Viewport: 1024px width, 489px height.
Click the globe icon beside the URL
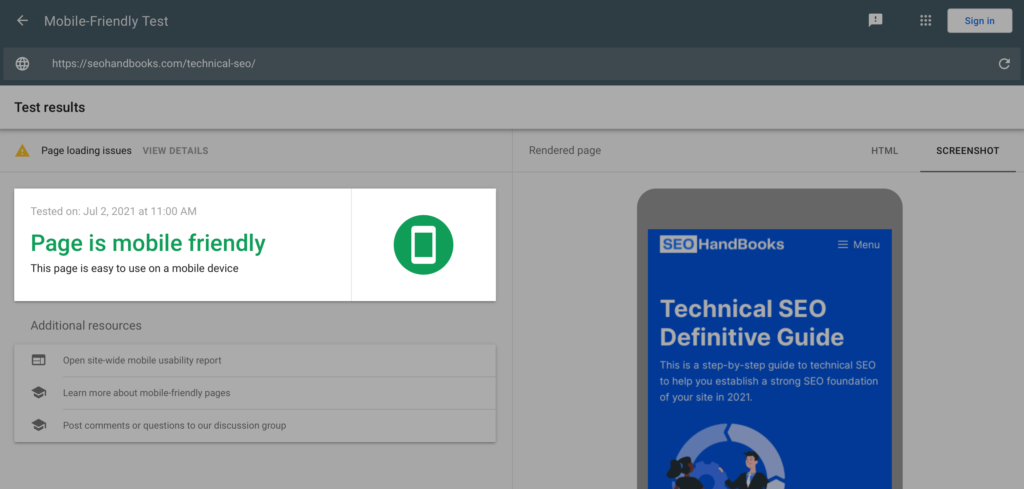tap(22, 64)
